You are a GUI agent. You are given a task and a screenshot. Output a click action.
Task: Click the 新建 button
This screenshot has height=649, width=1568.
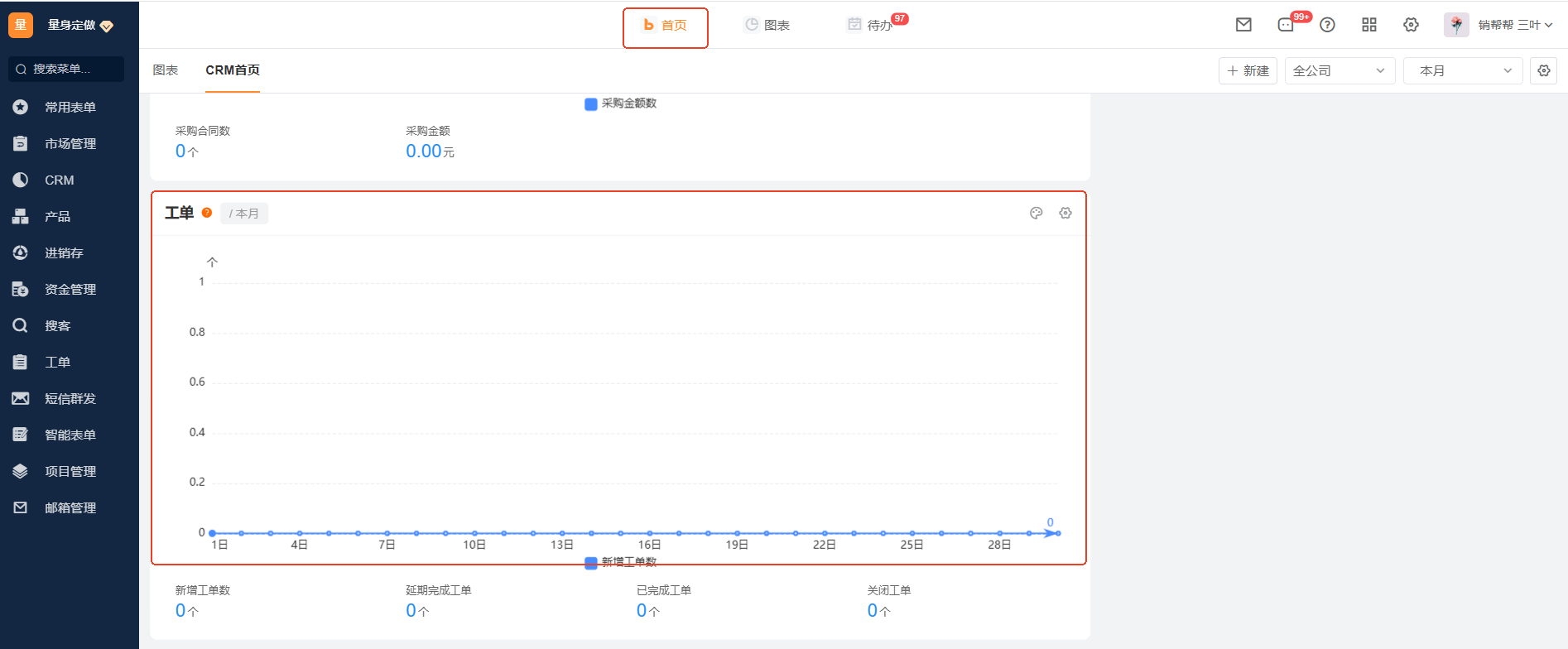tap(1248, 71)
